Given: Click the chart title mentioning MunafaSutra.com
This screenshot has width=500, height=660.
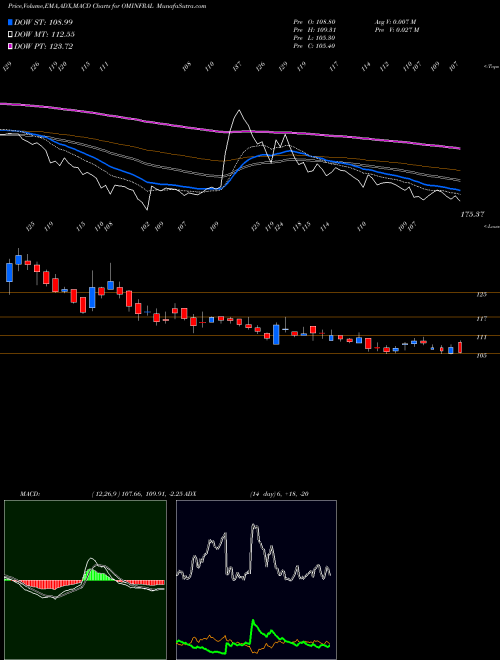Looking at the screenshot, I should pos(107,6).
